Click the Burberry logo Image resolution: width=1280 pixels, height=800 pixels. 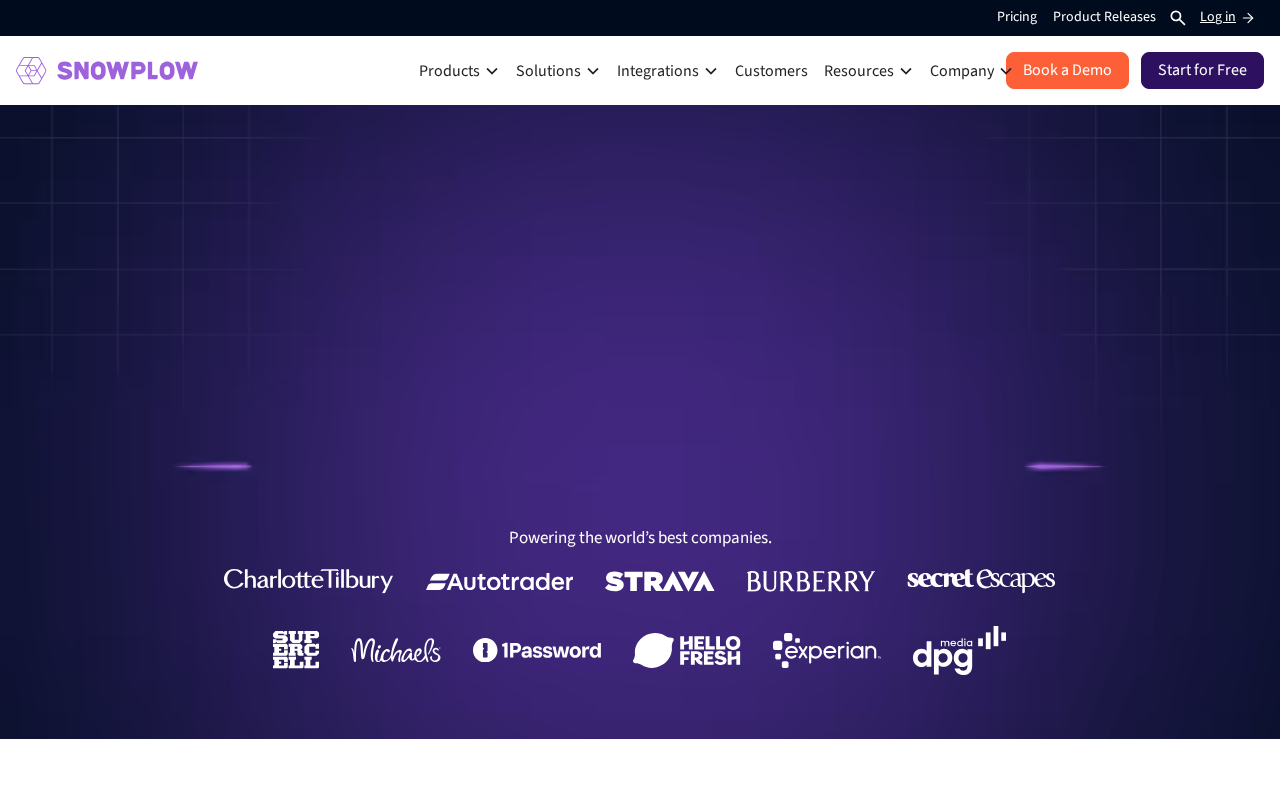(811, 581)
